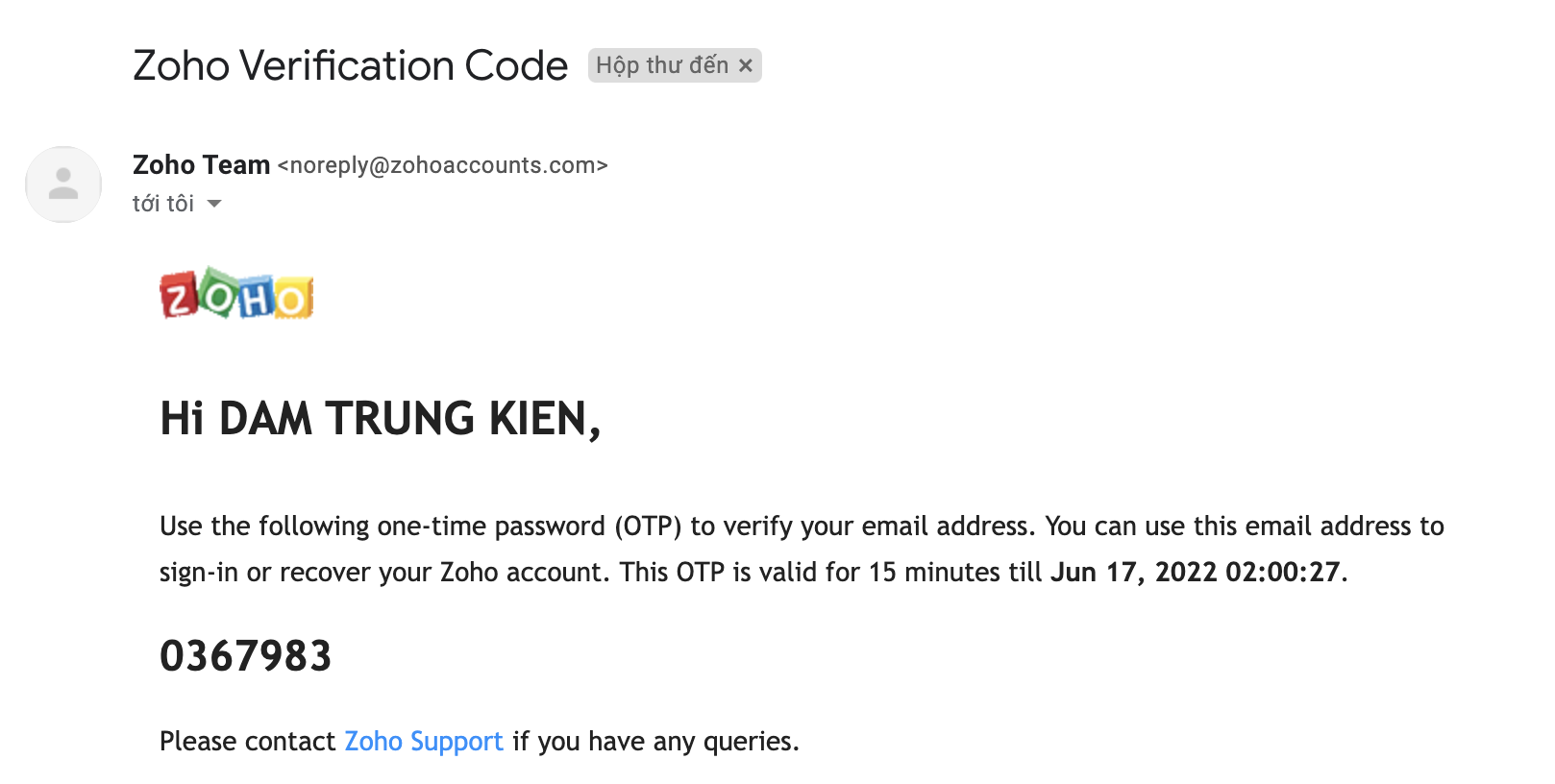Image resolution: width=1555 pixels, height=784 pixels.
Task: Click the (OTP) word in the message body
Action: tap(648, 526)
